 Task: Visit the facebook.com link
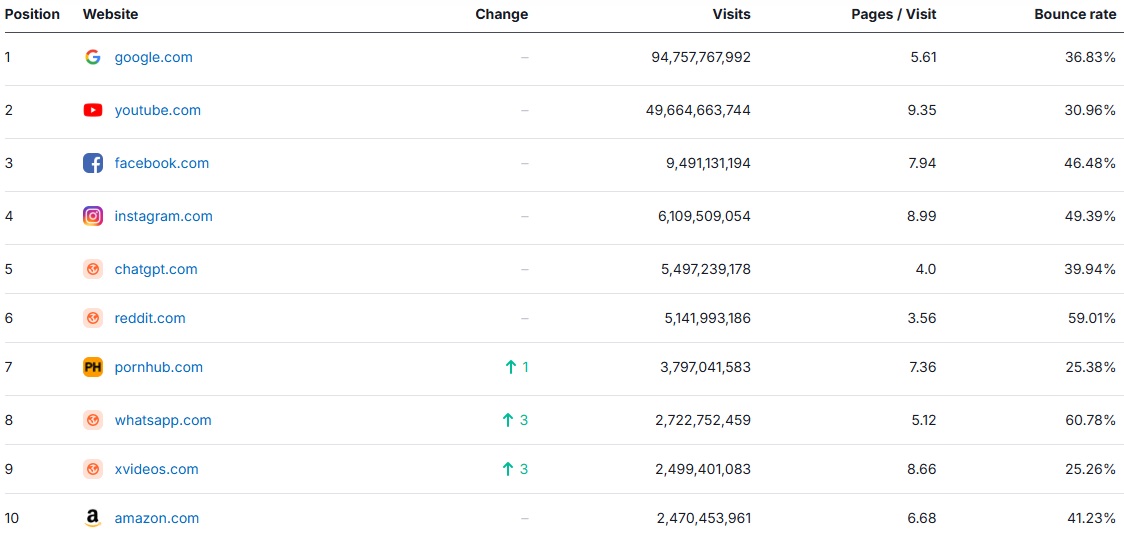161,163
